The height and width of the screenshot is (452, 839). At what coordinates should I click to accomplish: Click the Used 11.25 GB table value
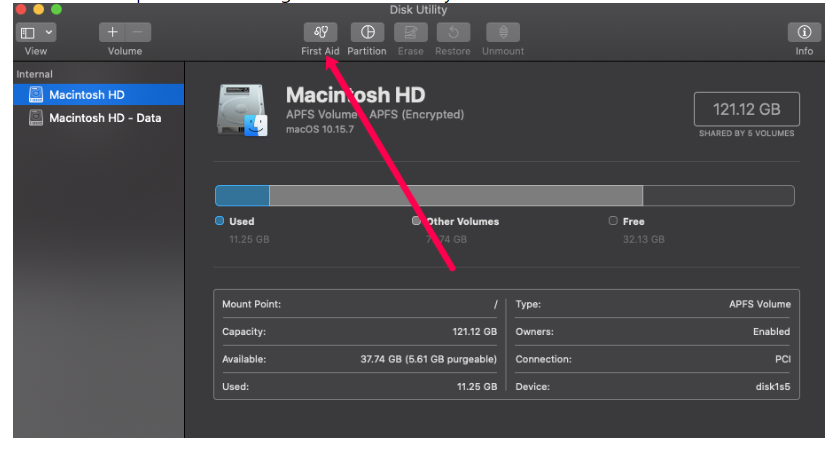click(x=477, y=387)
